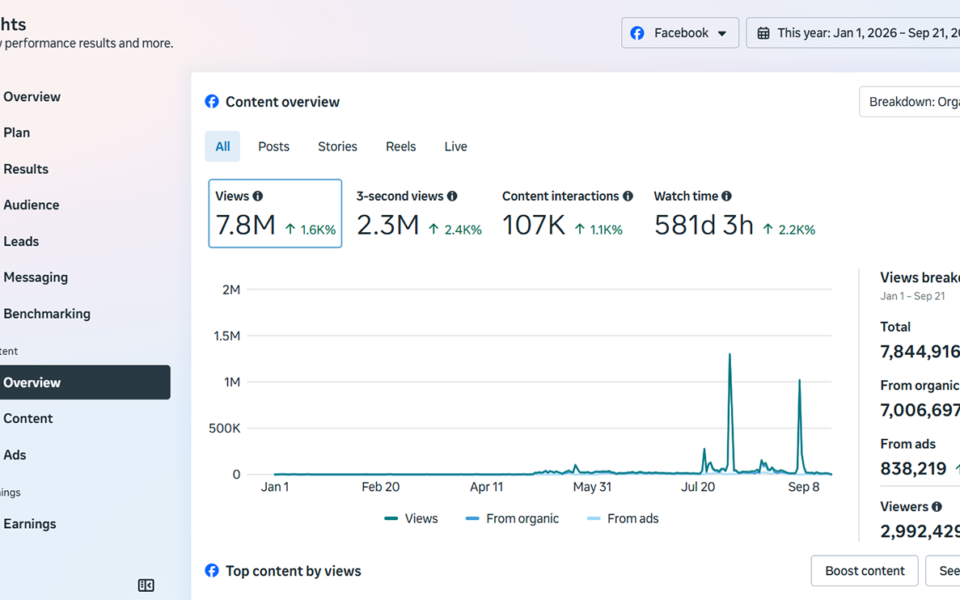Click the 1.5M y-axis label

tap(227, 336)
